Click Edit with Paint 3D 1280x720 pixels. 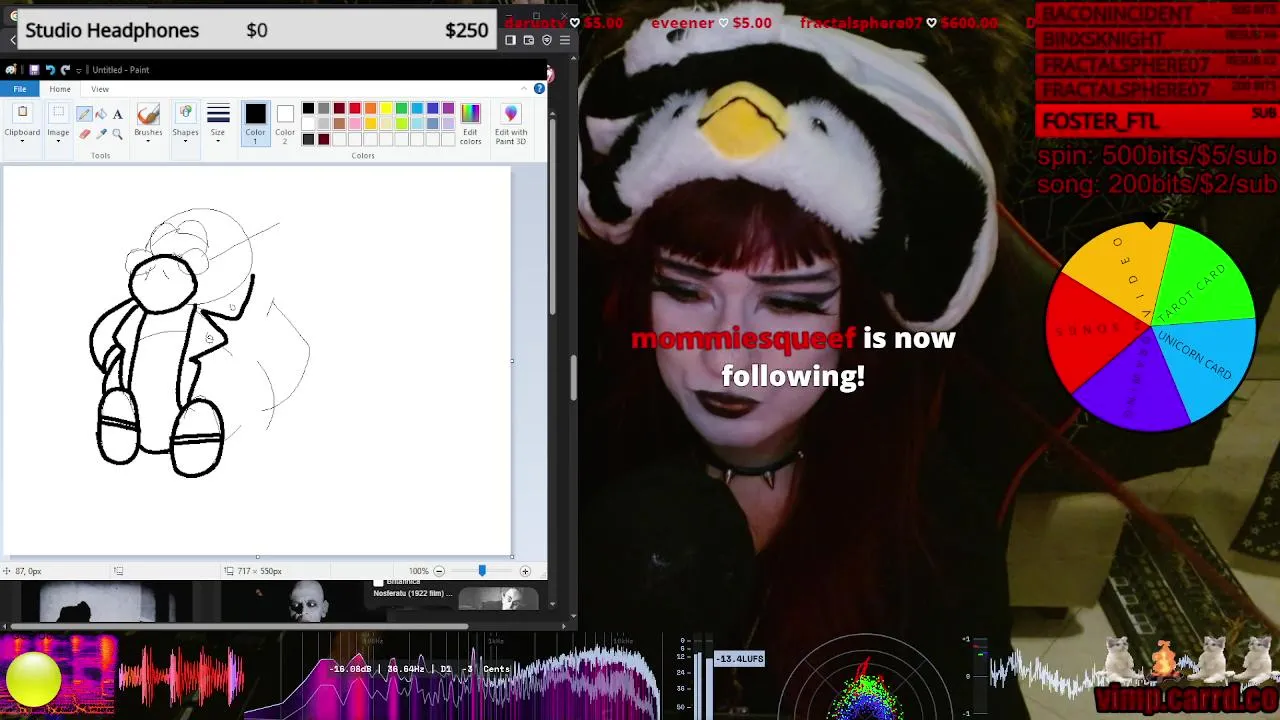(x=511, y=124)
